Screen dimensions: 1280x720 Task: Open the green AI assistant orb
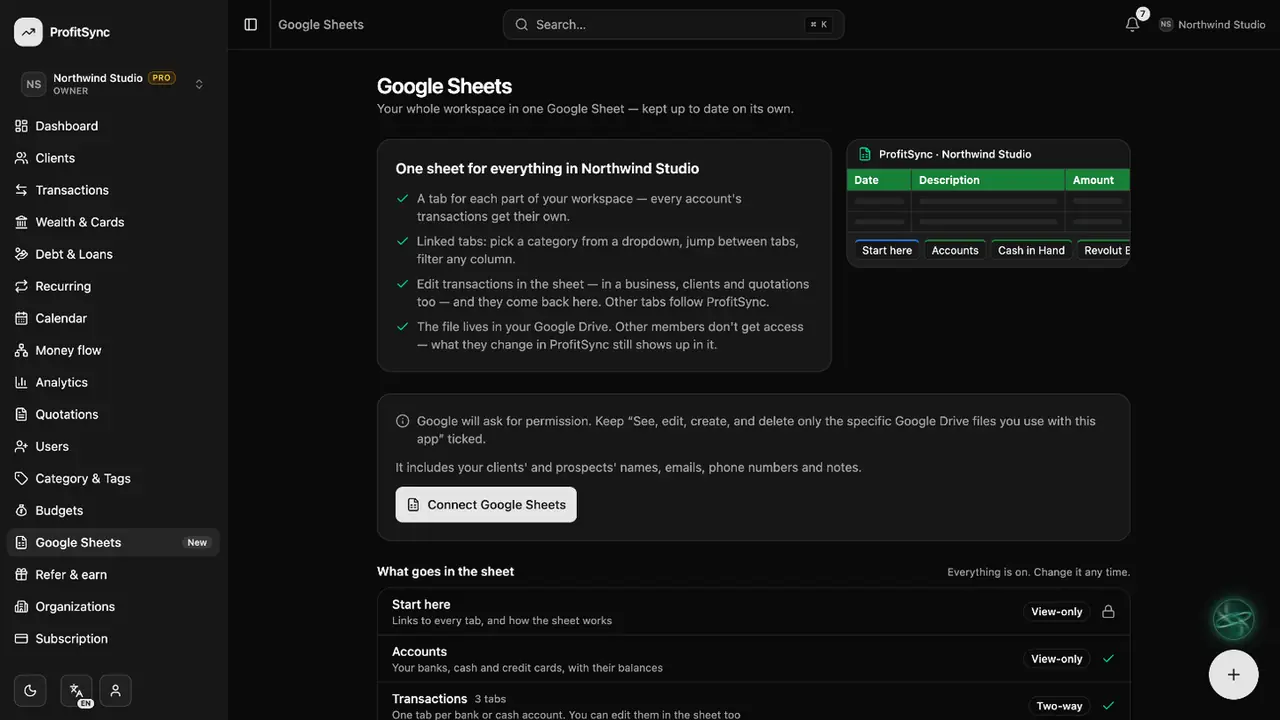tap(1233, 619)
